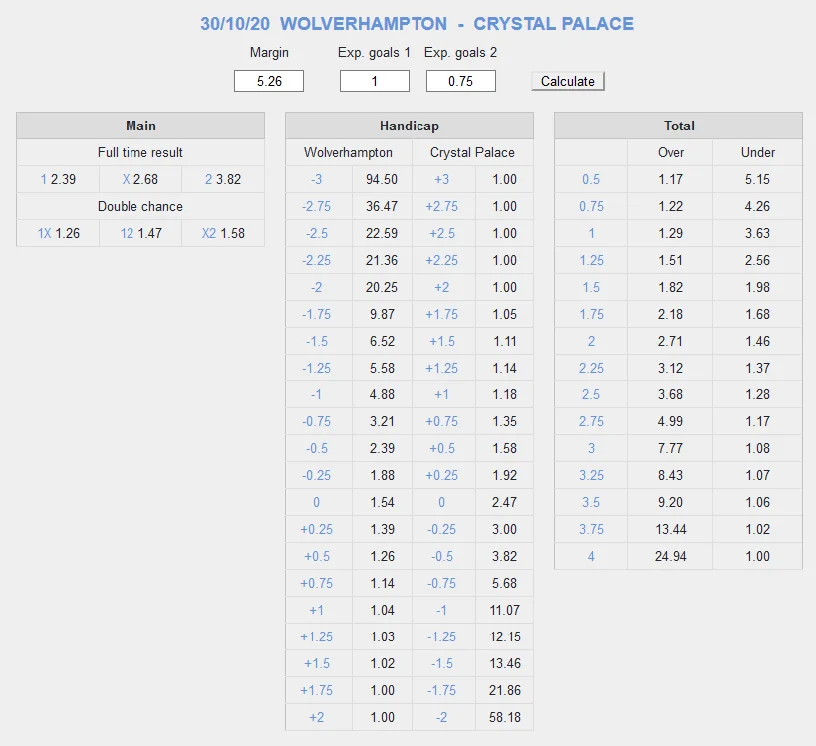Click the 0.5 total goals line
Image resolution: width=816 pixels, height=746 pixels.
591,180
